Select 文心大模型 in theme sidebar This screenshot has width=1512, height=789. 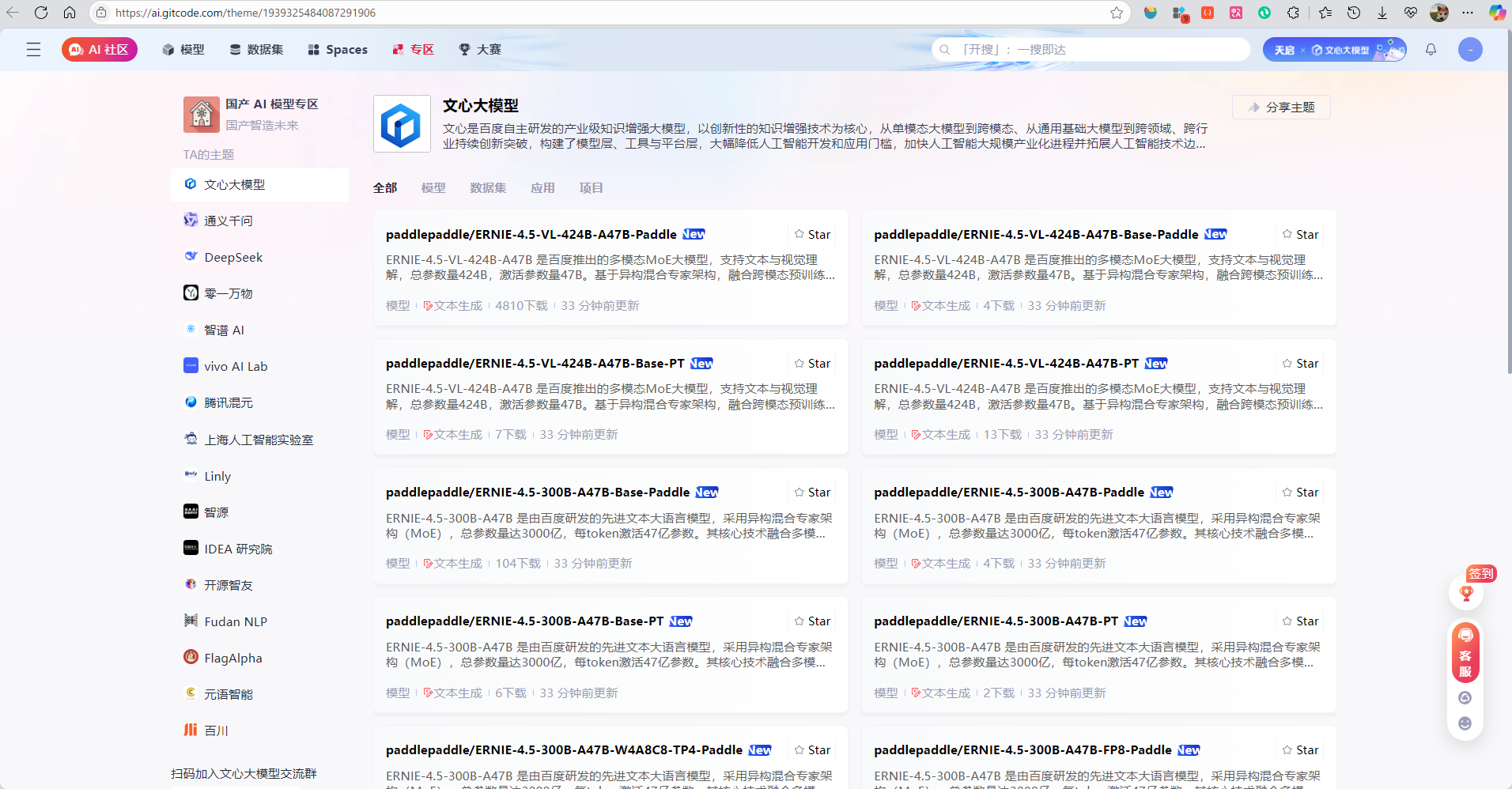259,185
